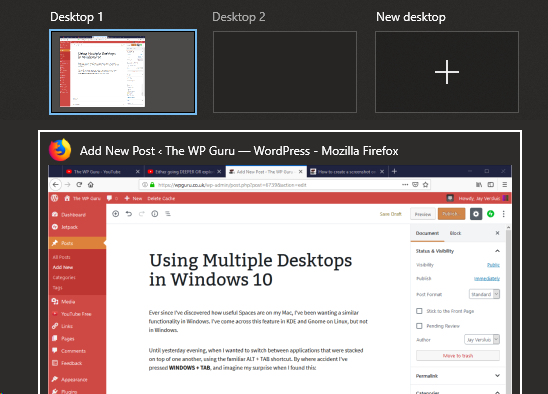Open a new browser tab with plus
Viewport: 548px width, 394px height.
394,171
